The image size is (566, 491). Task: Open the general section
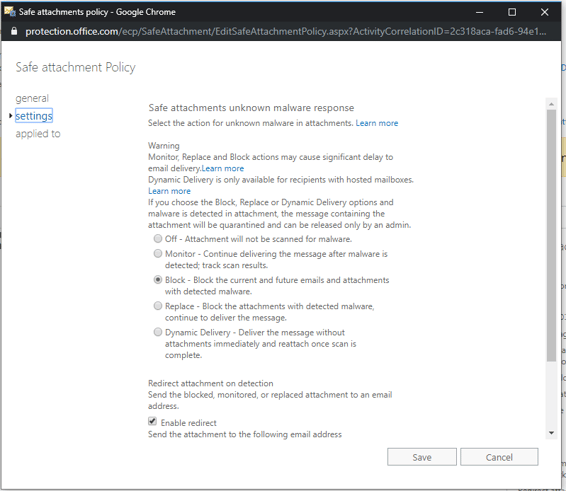[32, 98]
